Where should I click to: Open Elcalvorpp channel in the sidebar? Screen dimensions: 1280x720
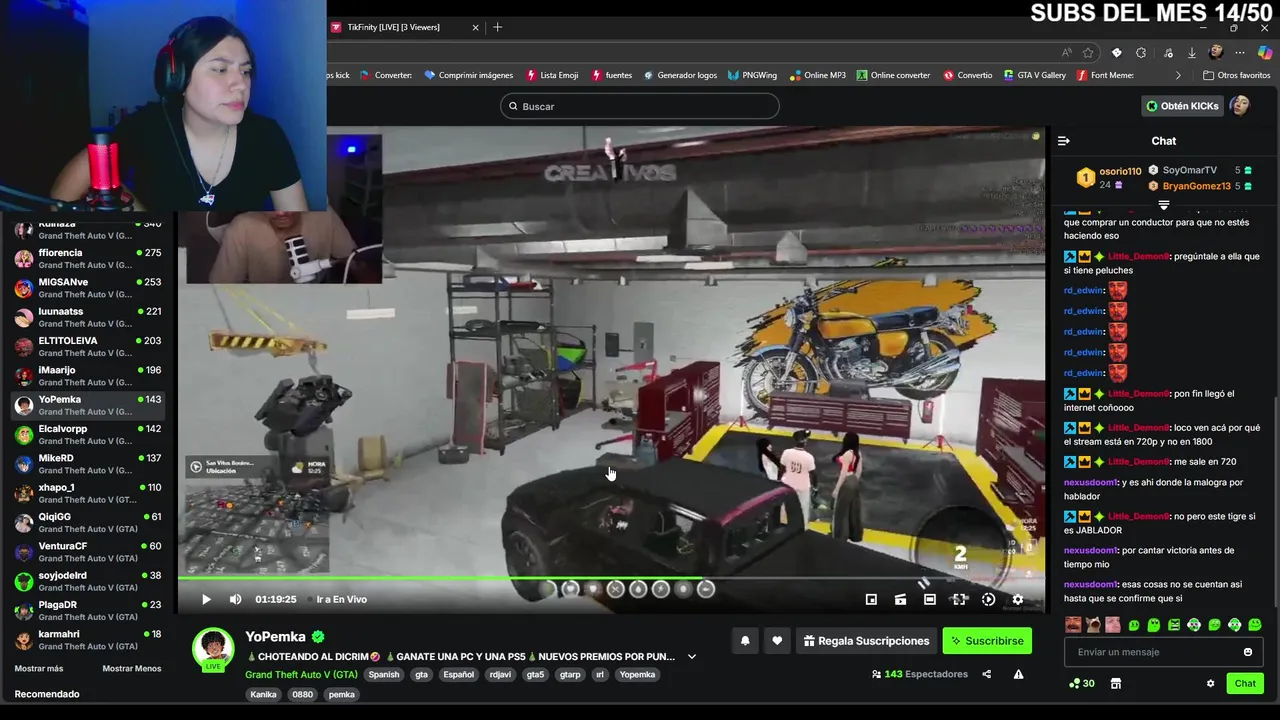click(88, 434)
